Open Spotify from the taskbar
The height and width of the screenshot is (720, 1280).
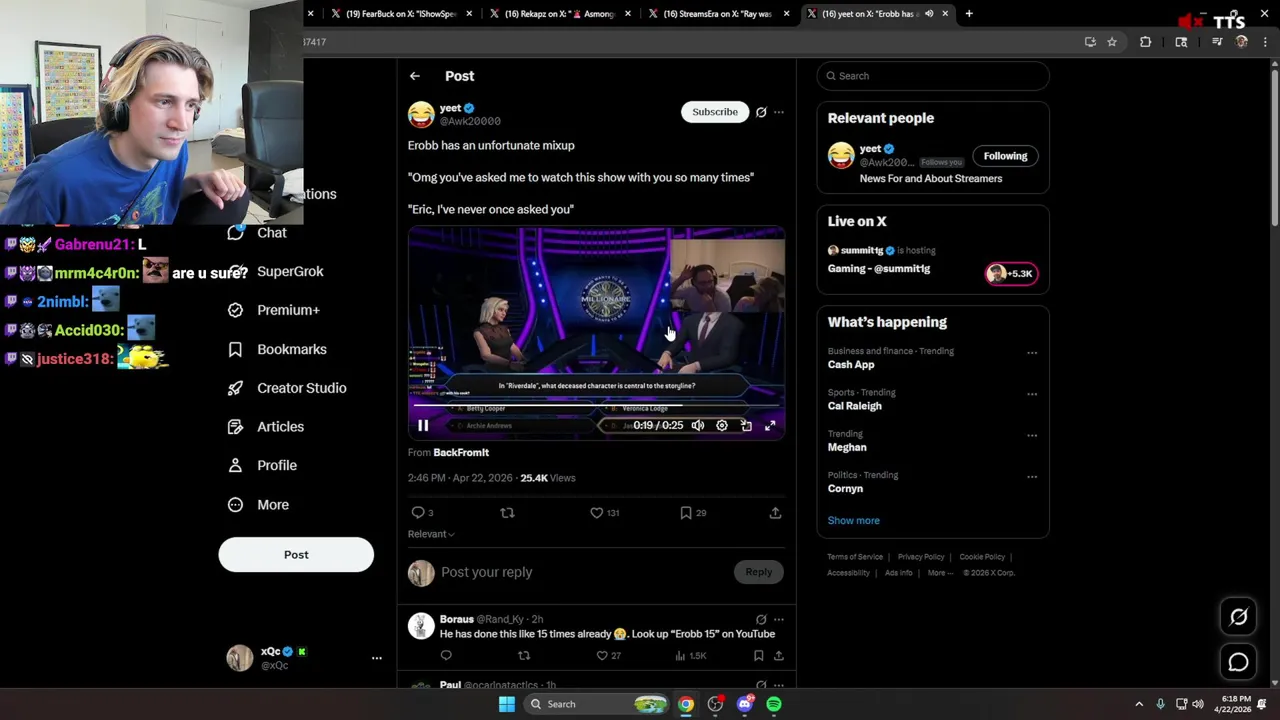(x=774, y=704)
